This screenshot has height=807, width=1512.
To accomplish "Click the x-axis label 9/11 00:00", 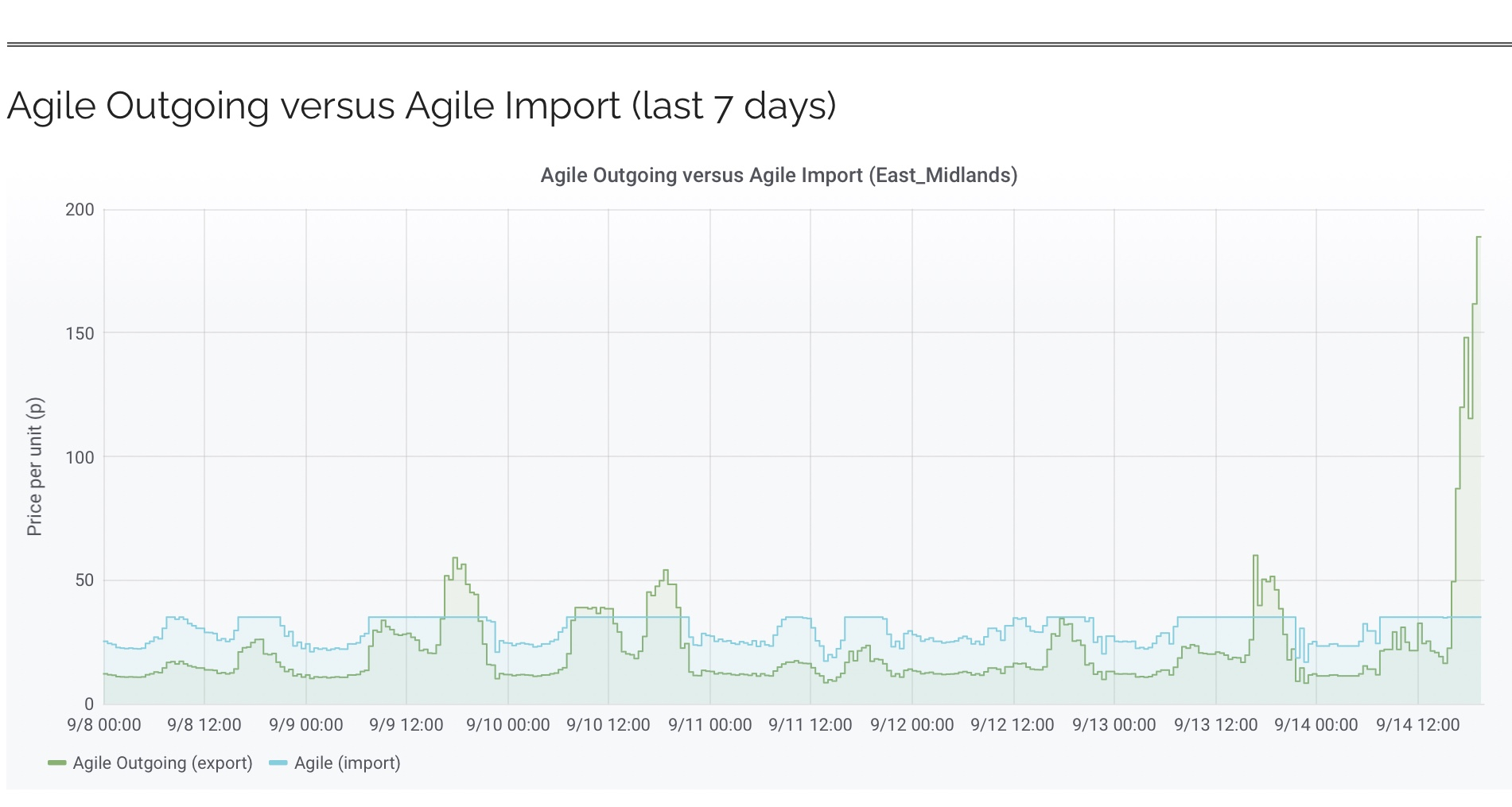I will coord(710,725).
